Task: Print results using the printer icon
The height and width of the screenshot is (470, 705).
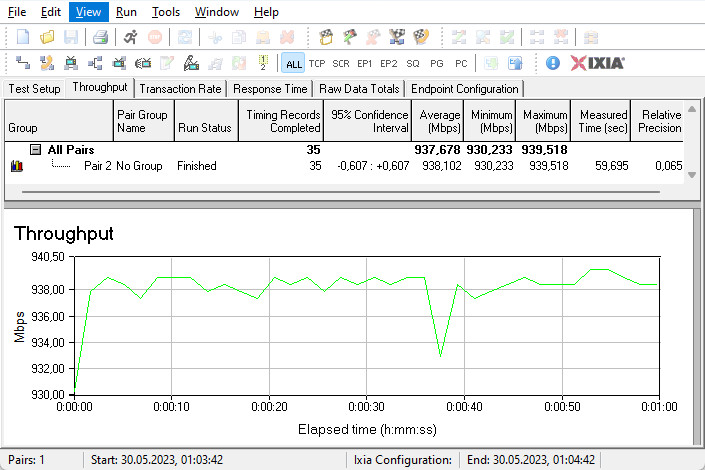Action: coord(100,37)
